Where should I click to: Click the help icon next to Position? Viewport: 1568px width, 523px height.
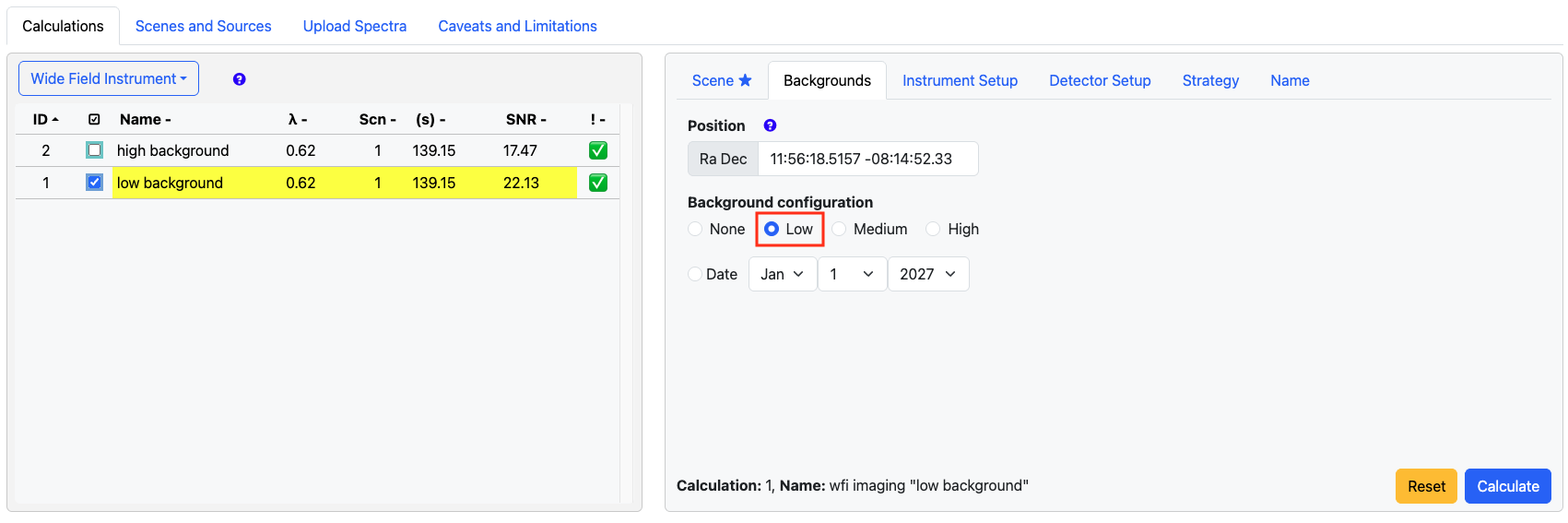[x=770, y=125]
